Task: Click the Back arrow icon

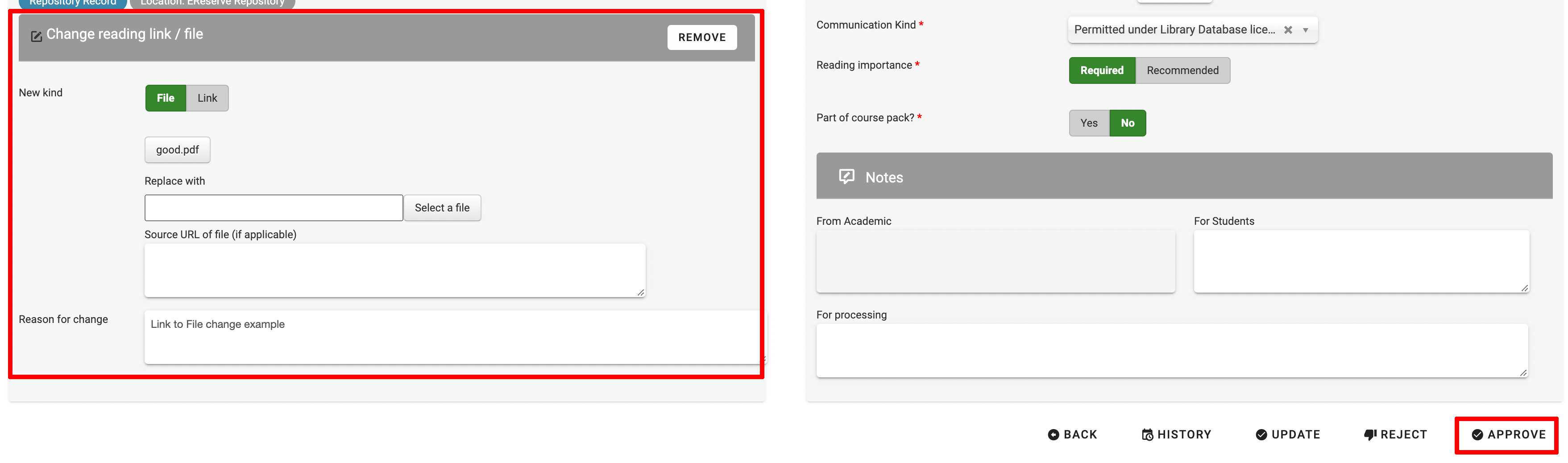Action: pyautogui.click(x=1053, y=434)
